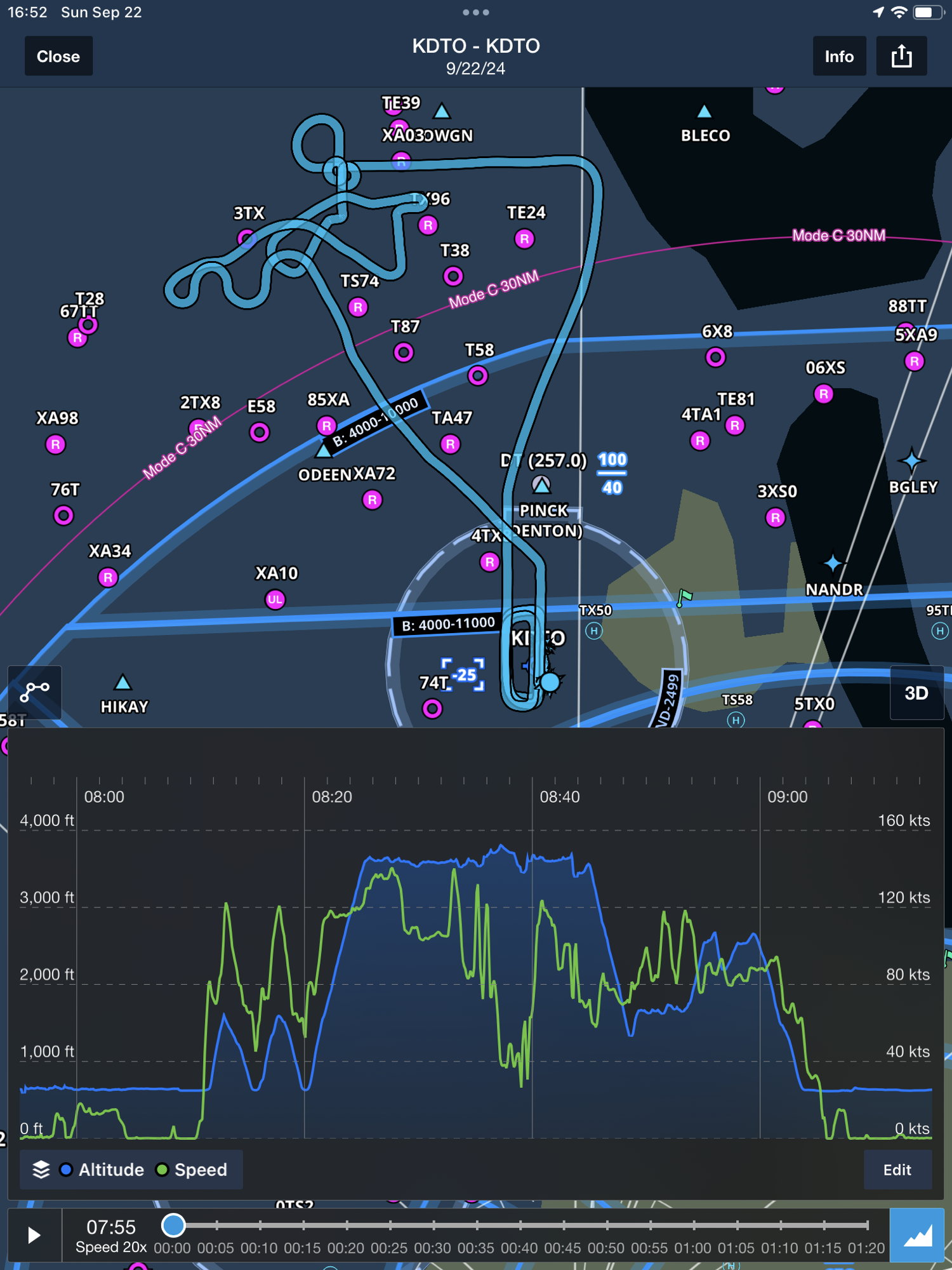Tap the XA10 ultralight airport marker
This screenshot has width=952, height=1270.
click(x=275, y=599)
